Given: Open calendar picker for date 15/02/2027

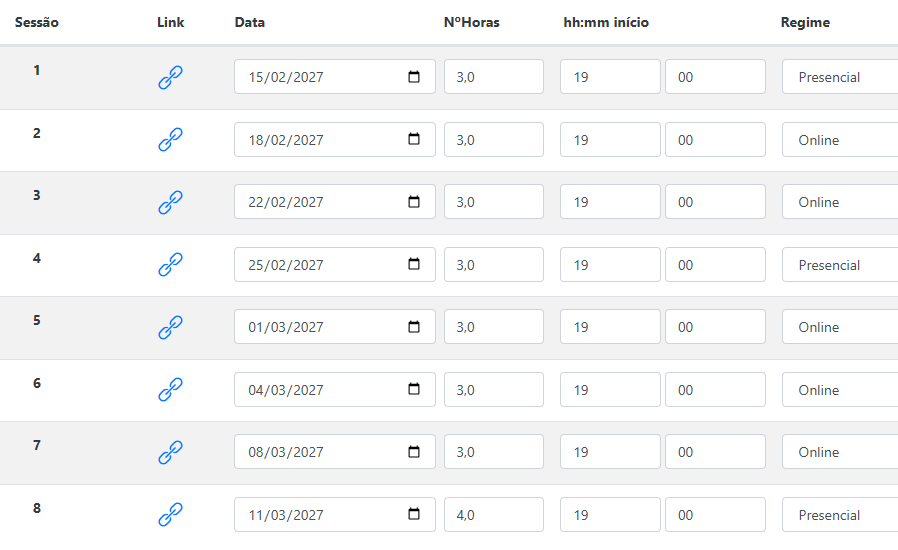Looking at the screenshot, I should coord(413,77).
